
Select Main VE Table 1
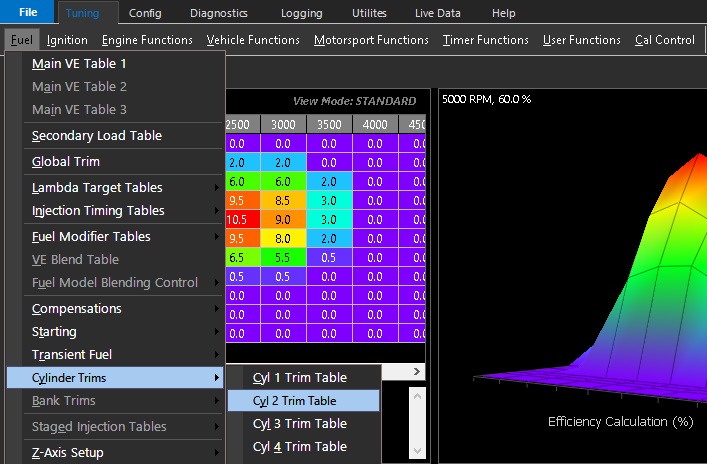(79, 63)
